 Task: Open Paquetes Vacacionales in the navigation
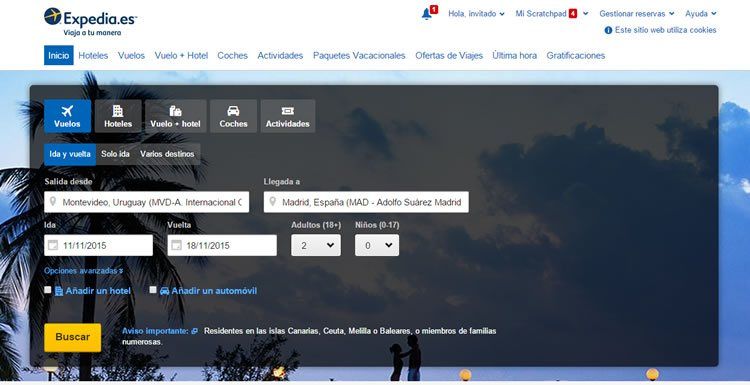coord(359,55)
